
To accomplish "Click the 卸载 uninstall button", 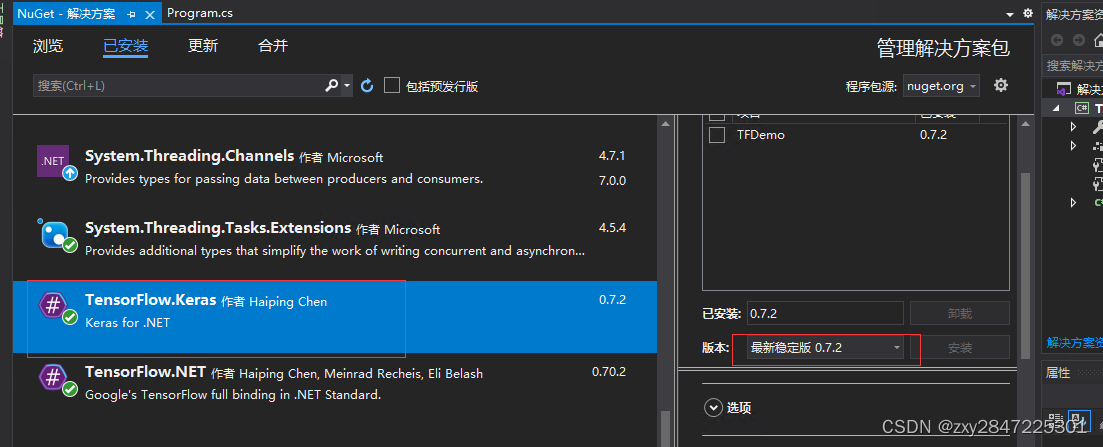I will point(960,313).
